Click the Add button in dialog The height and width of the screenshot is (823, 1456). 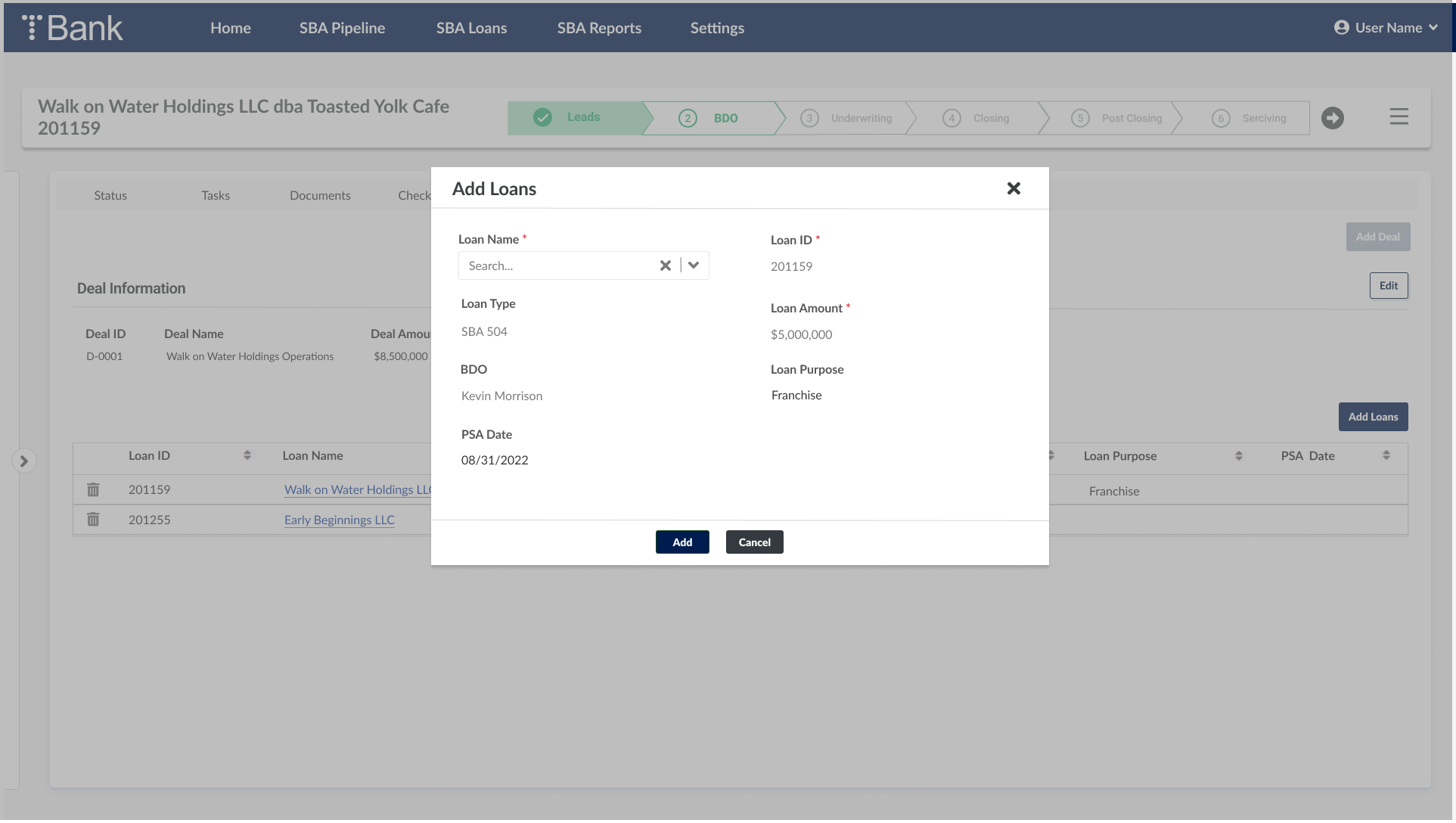tap(681, 542)
